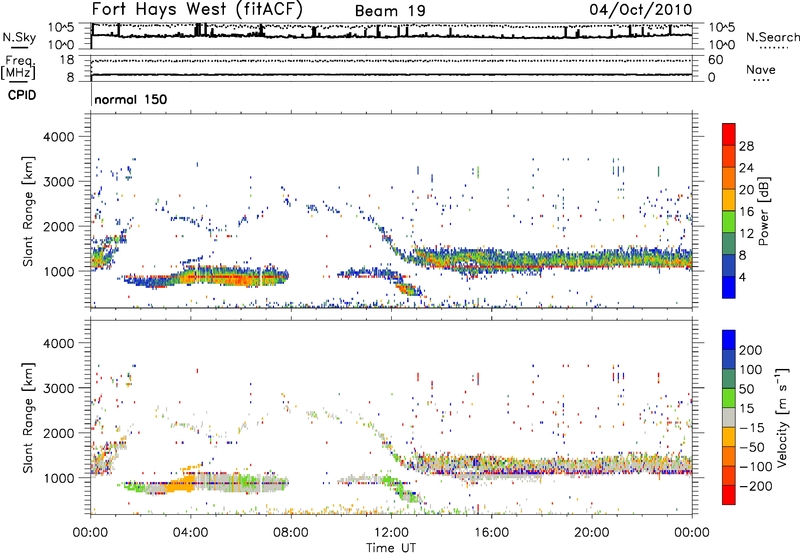
Task: Click the left "10^5" N.Sky tick label
Action: pyautogui.click(x=61, y=28)
